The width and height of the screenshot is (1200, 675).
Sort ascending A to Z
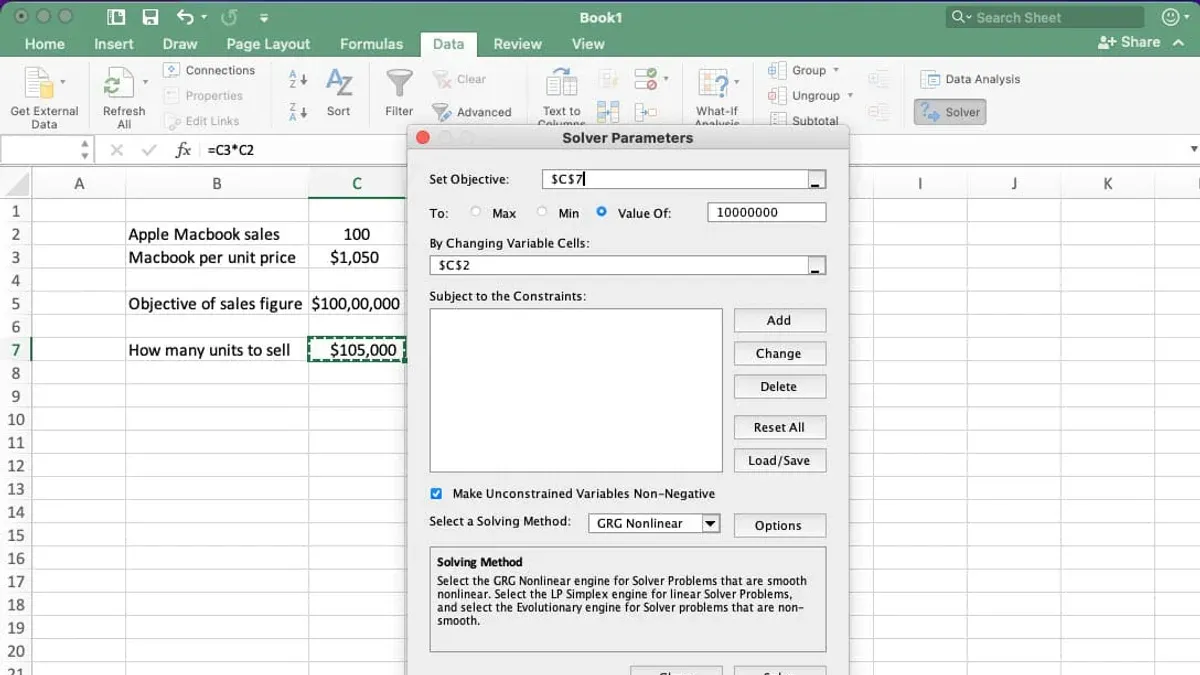(x=297, y=78)
